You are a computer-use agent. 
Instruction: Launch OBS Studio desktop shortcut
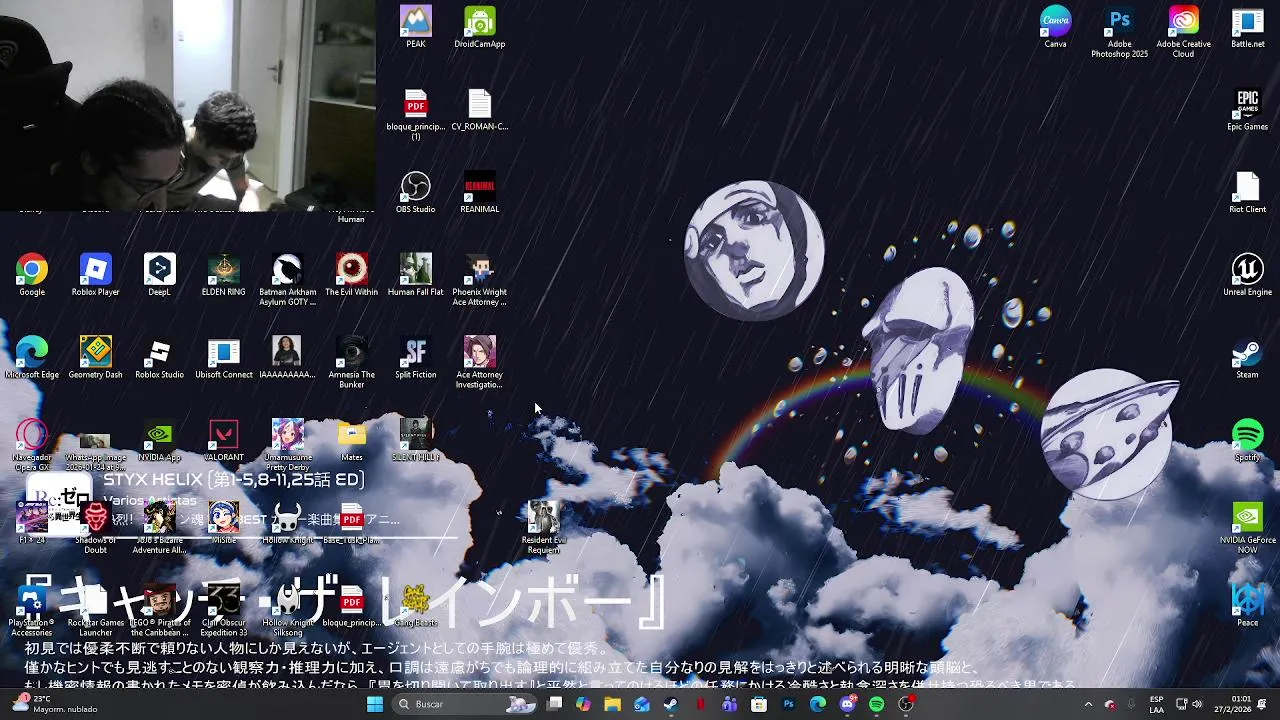[416, 192]
